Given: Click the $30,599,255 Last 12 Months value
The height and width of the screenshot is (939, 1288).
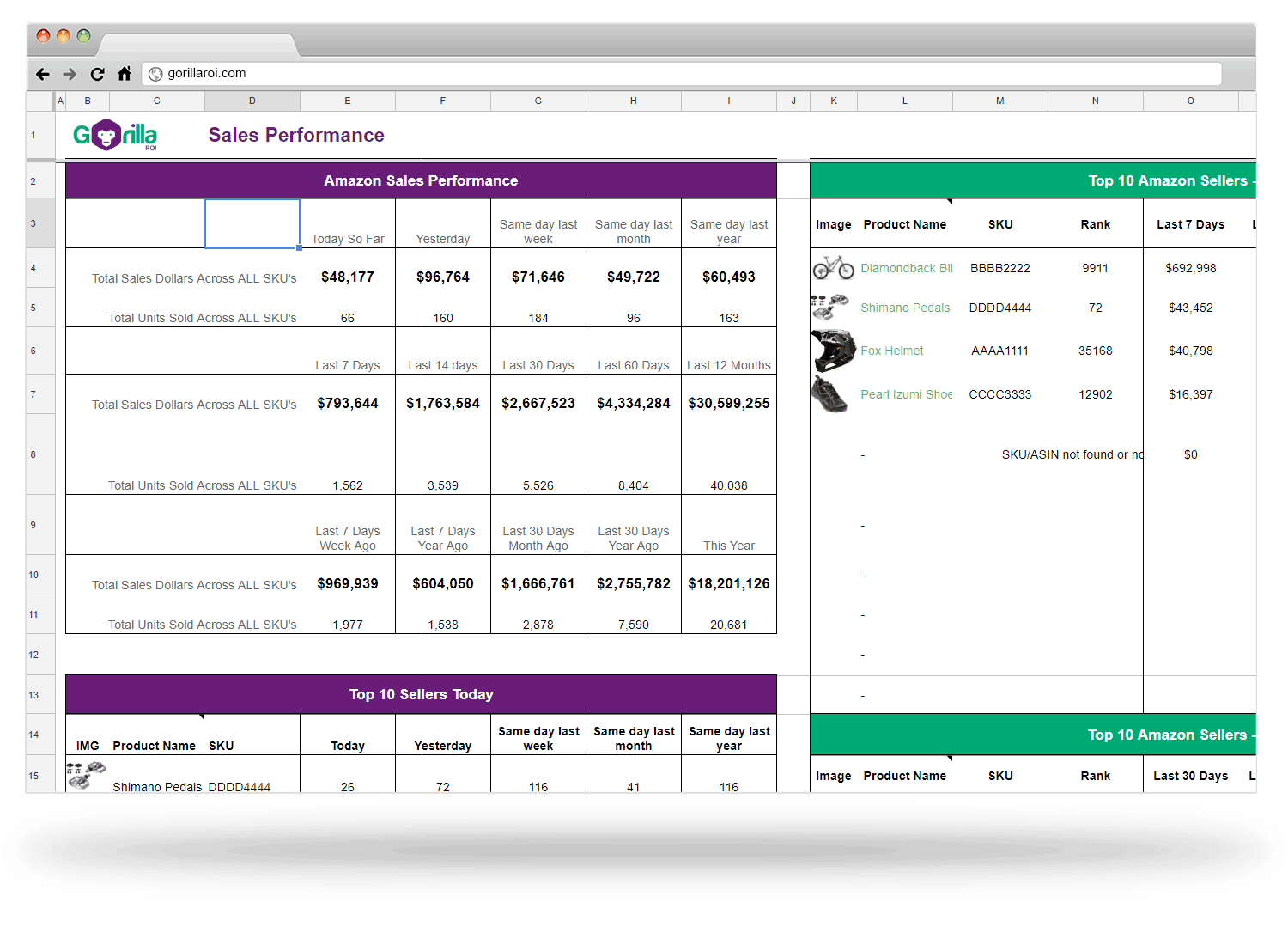Looking at the screenshot, I should (x=729, y=403).
